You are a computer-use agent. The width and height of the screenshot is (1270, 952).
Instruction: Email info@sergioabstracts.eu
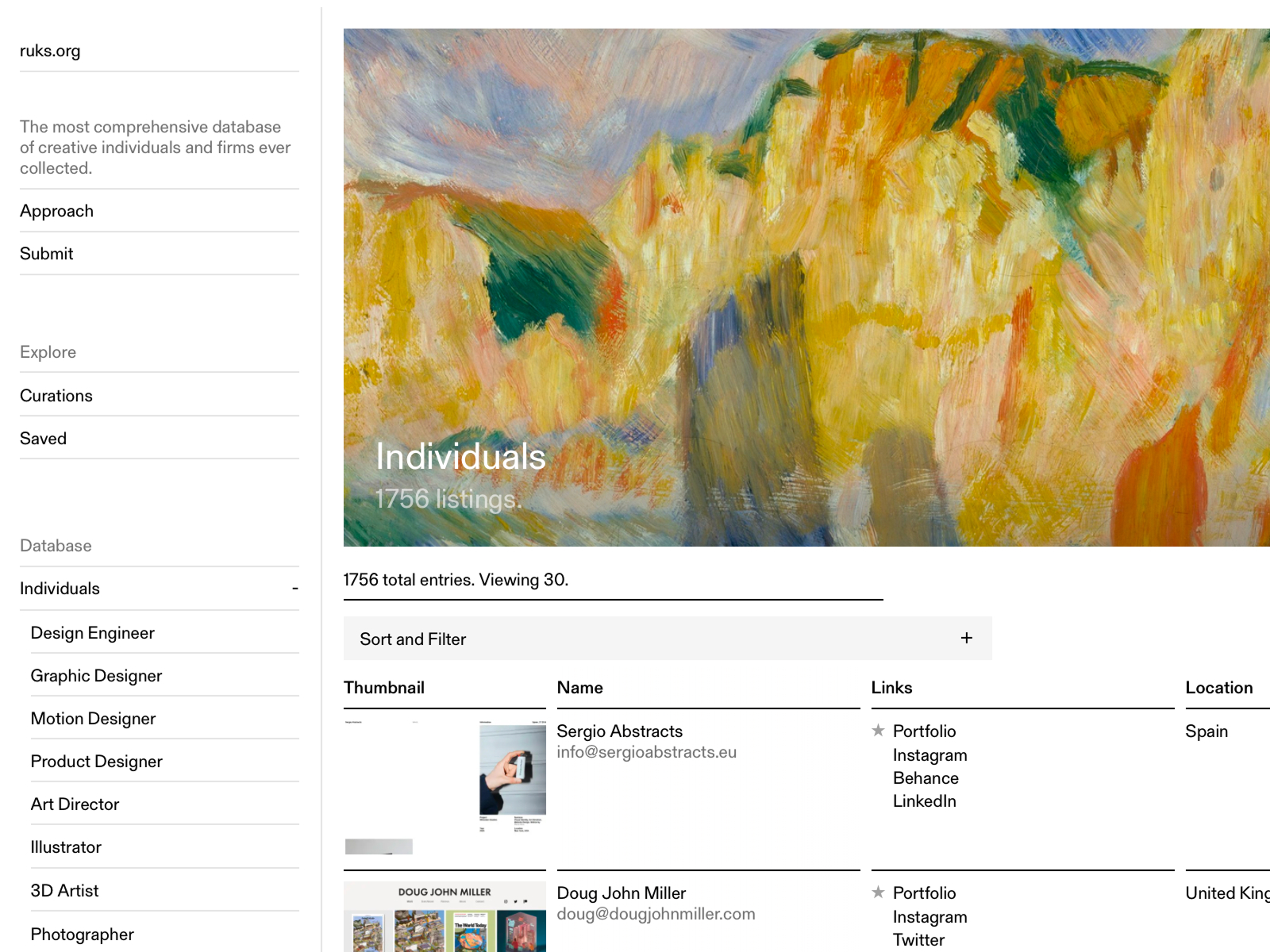click(x=646, y=752)
